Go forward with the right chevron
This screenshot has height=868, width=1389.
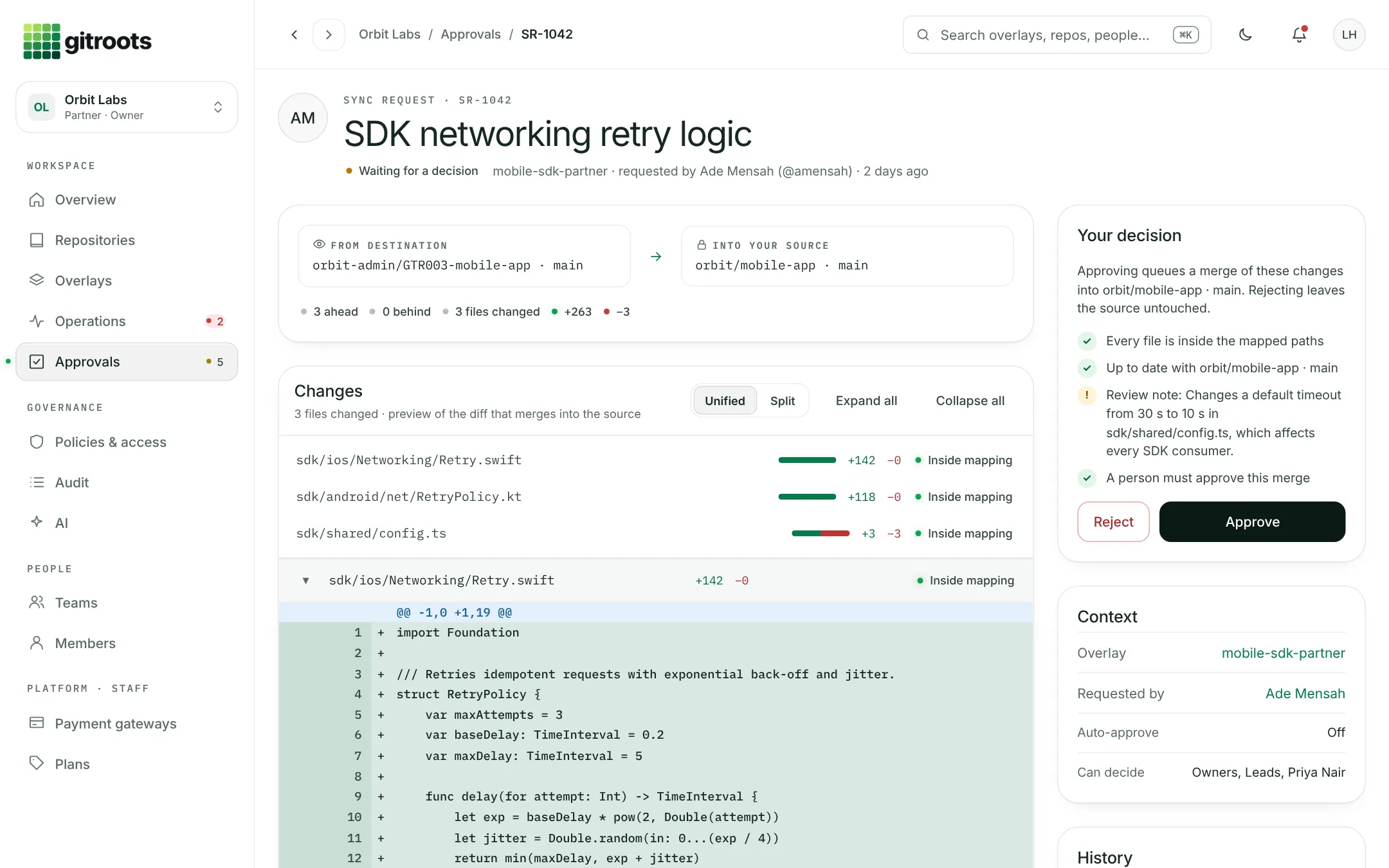[329, 35]
